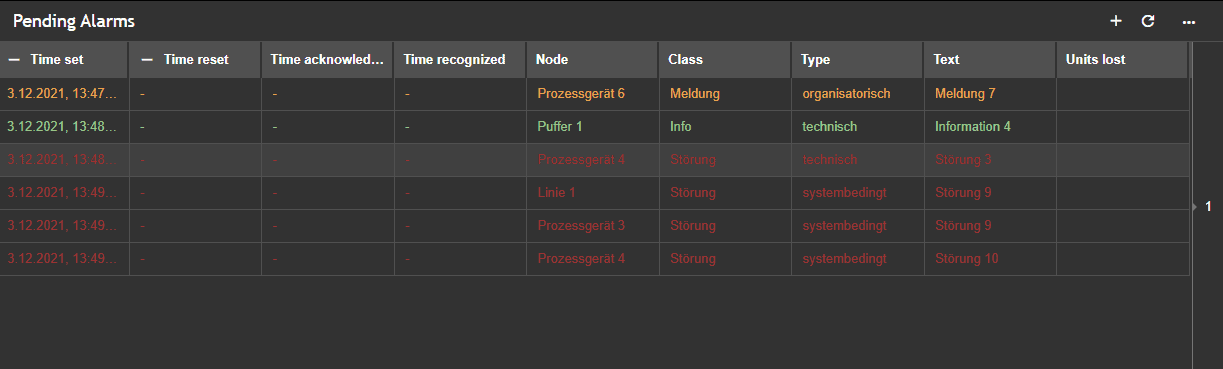Image resolution: width=1223 pixels, height=369 pixels.
Task: Click the minus icon beside Time set
Action: click(14, 60)
